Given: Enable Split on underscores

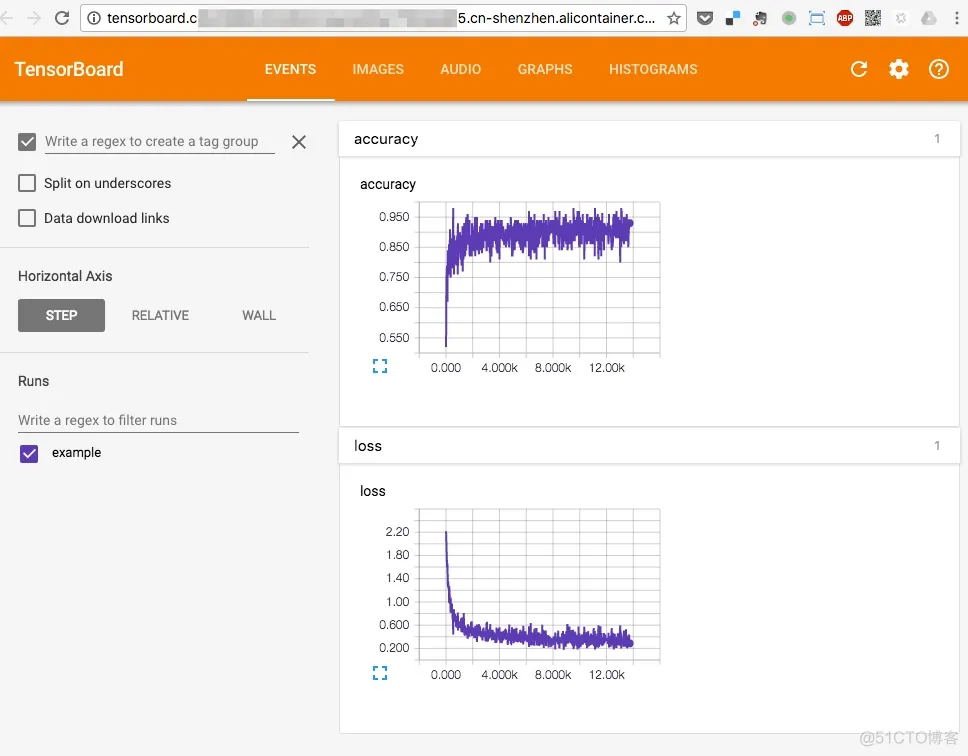Looking at the screenshot, I should coord(27,183).
